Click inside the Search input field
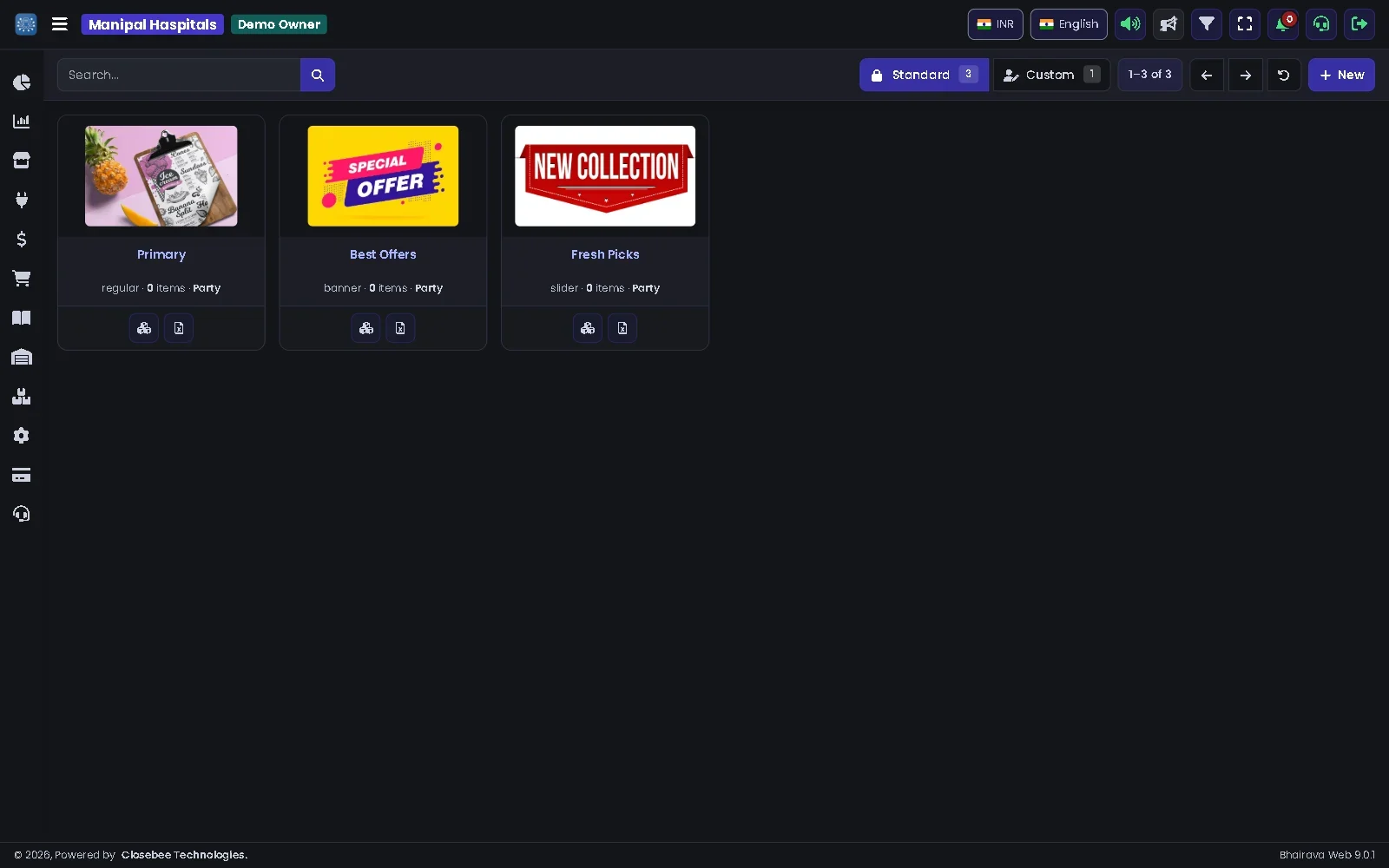The height and width of the screenshot is (868, 1389). click(x=179, y=75)
